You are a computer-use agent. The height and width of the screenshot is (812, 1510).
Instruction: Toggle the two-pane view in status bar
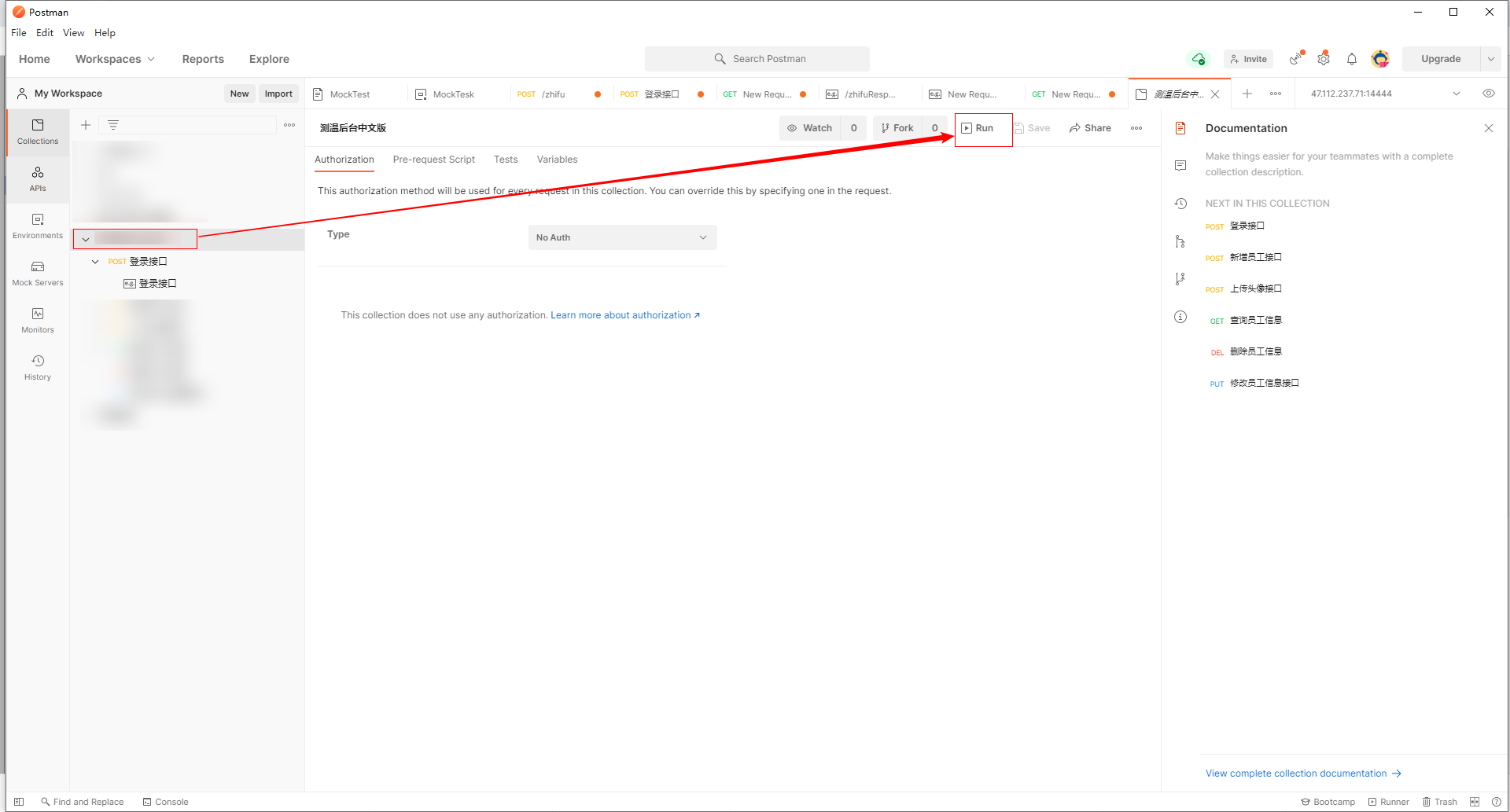click(1475, 802)
